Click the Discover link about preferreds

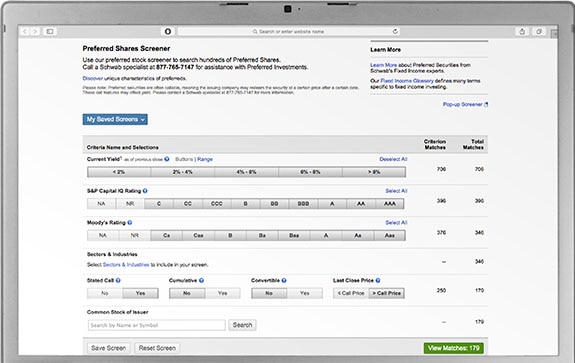(93, 78)
